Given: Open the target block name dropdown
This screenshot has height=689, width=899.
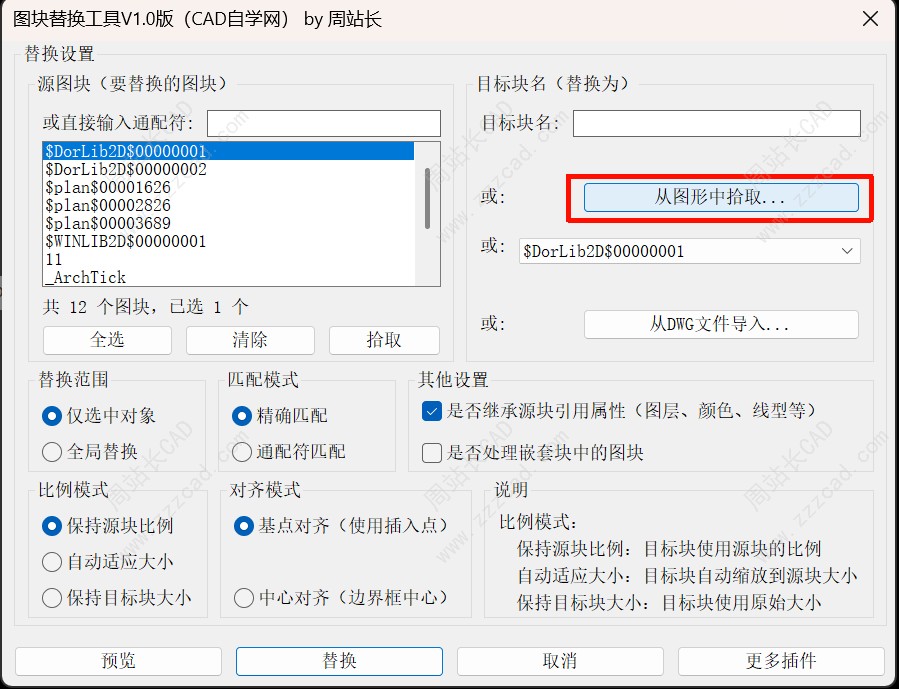Looking at the screenshot, I should [847, 251].
